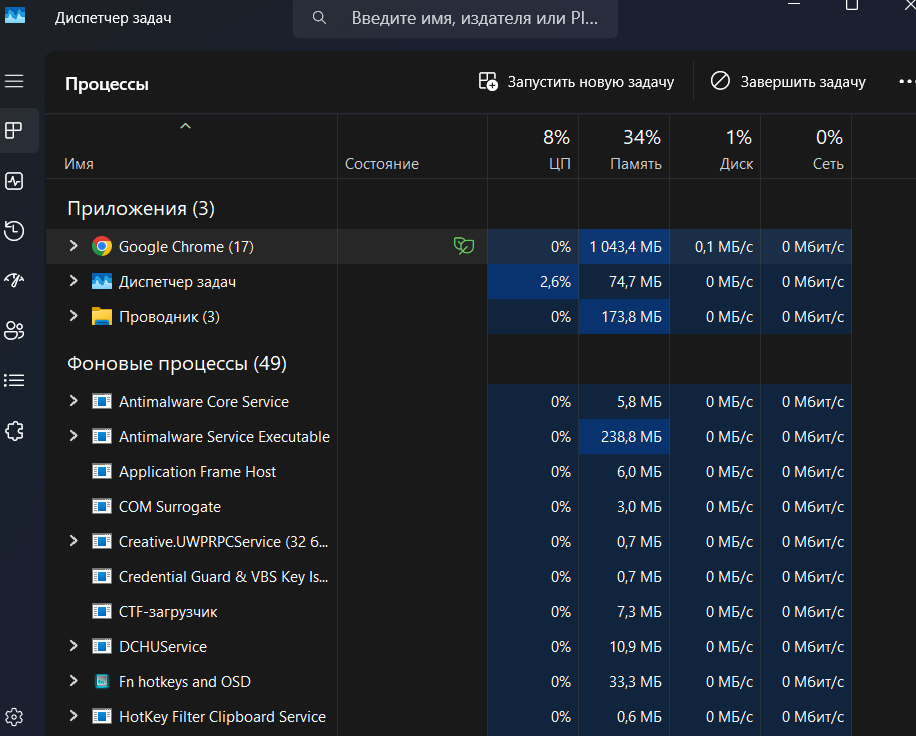Click the Диспетчер задач row icon
The height and width of the screenshot is (736, 916).
click(x=102, y=282)
